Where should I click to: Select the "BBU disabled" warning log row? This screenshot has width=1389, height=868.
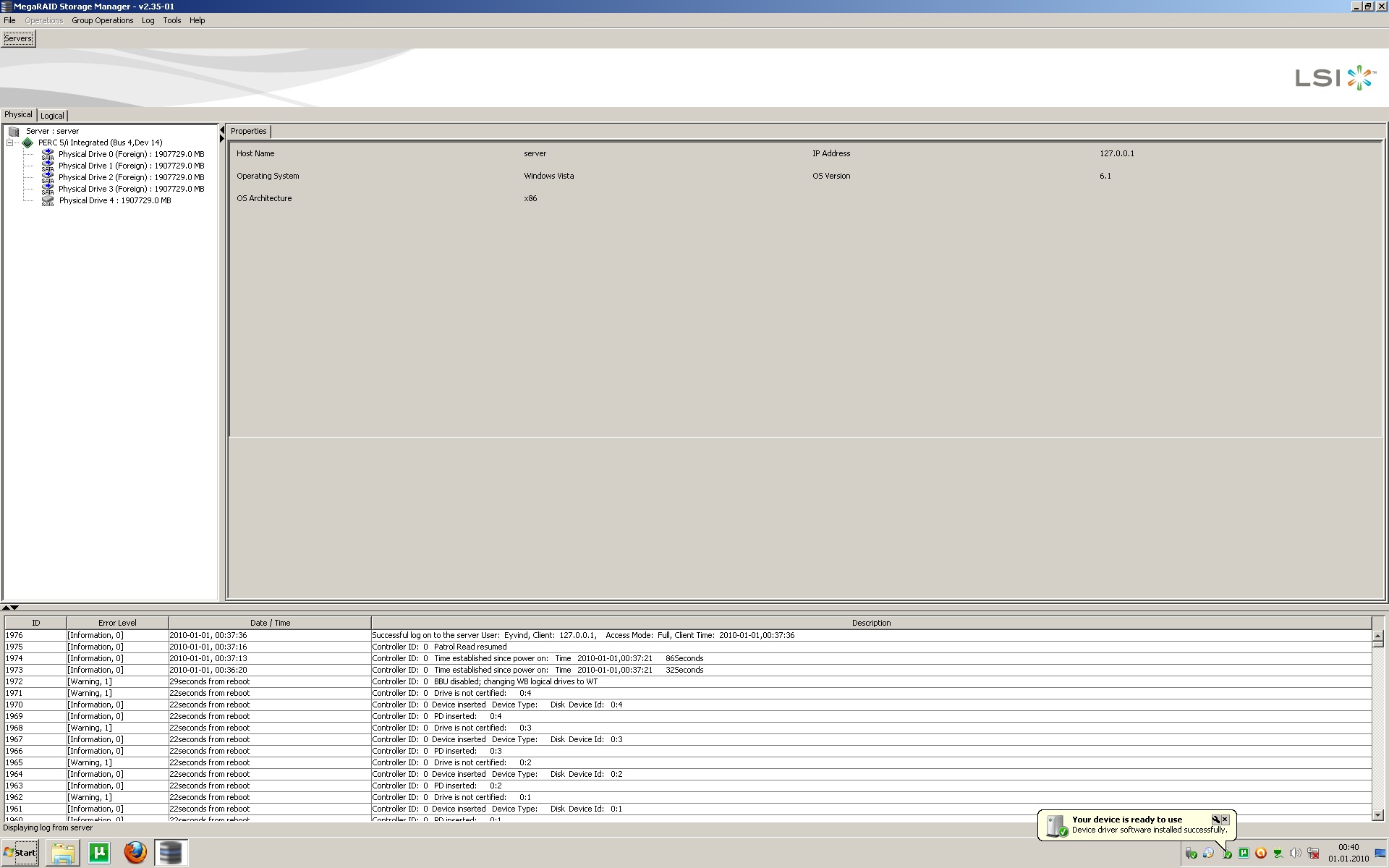coord(688,682)
